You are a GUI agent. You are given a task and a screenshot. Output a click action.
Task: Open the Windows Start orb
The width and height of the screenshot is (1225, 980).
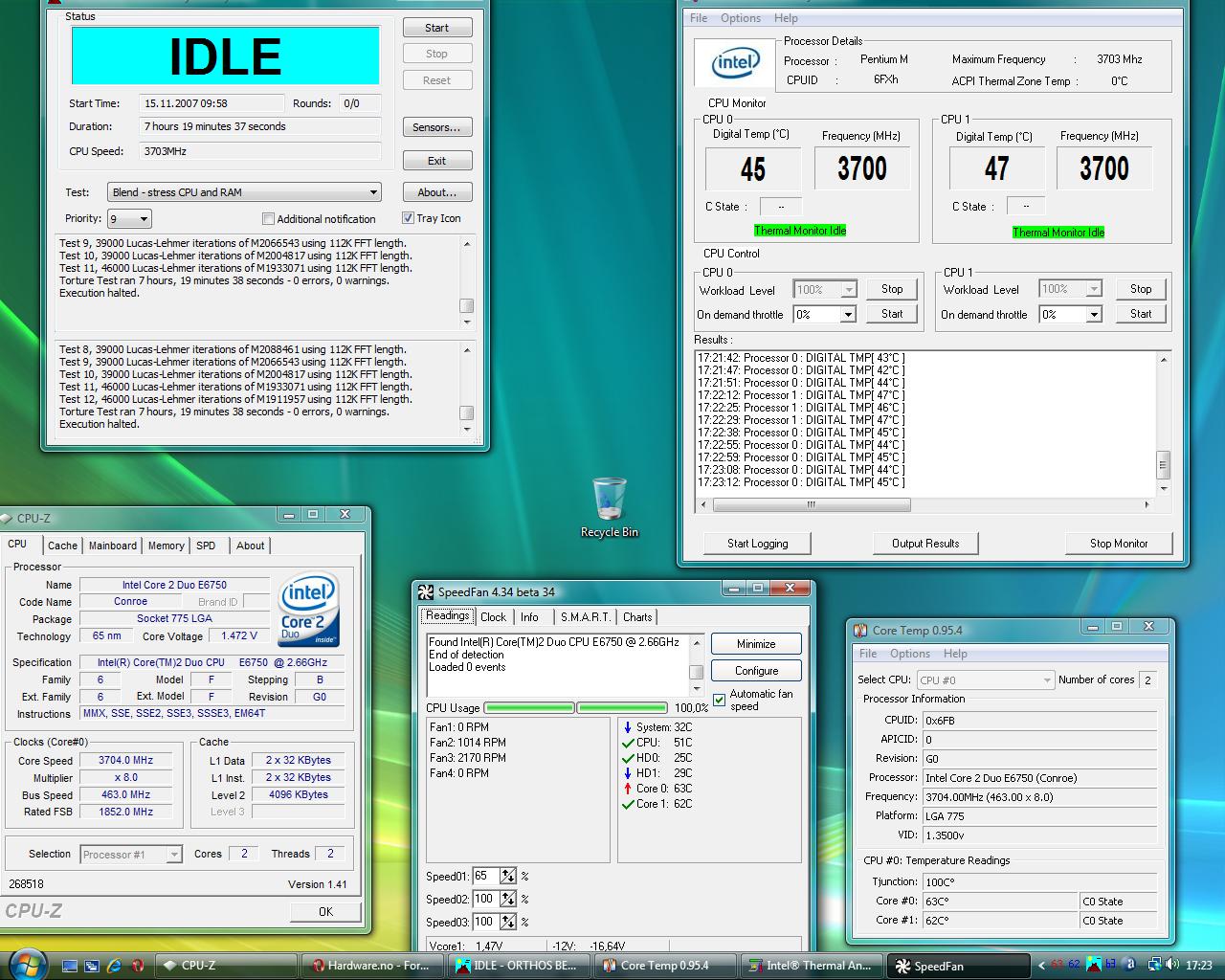27,964
